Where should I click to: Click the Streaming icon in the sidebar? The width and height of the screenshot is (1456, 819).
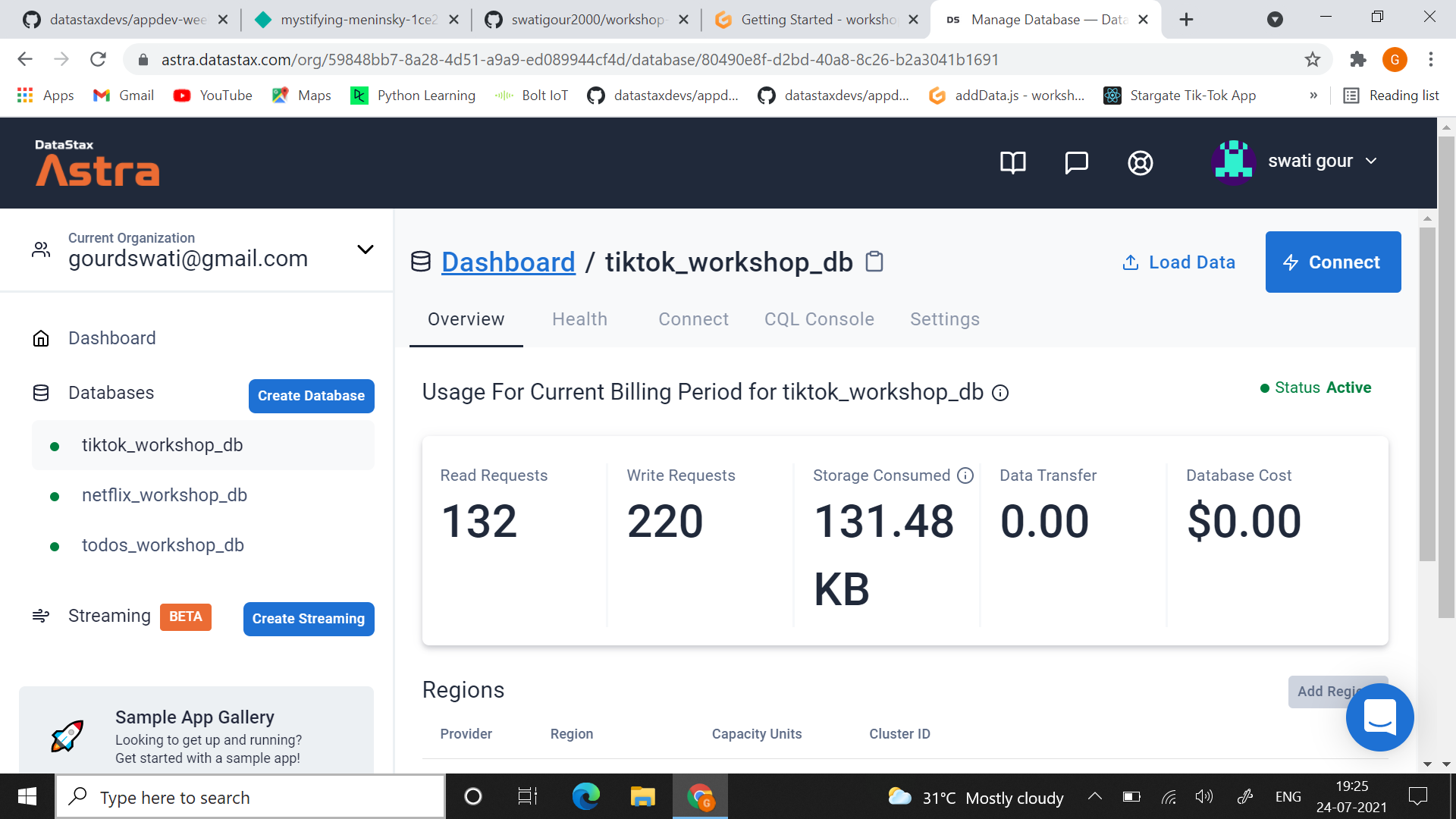(x=41, y=616)
